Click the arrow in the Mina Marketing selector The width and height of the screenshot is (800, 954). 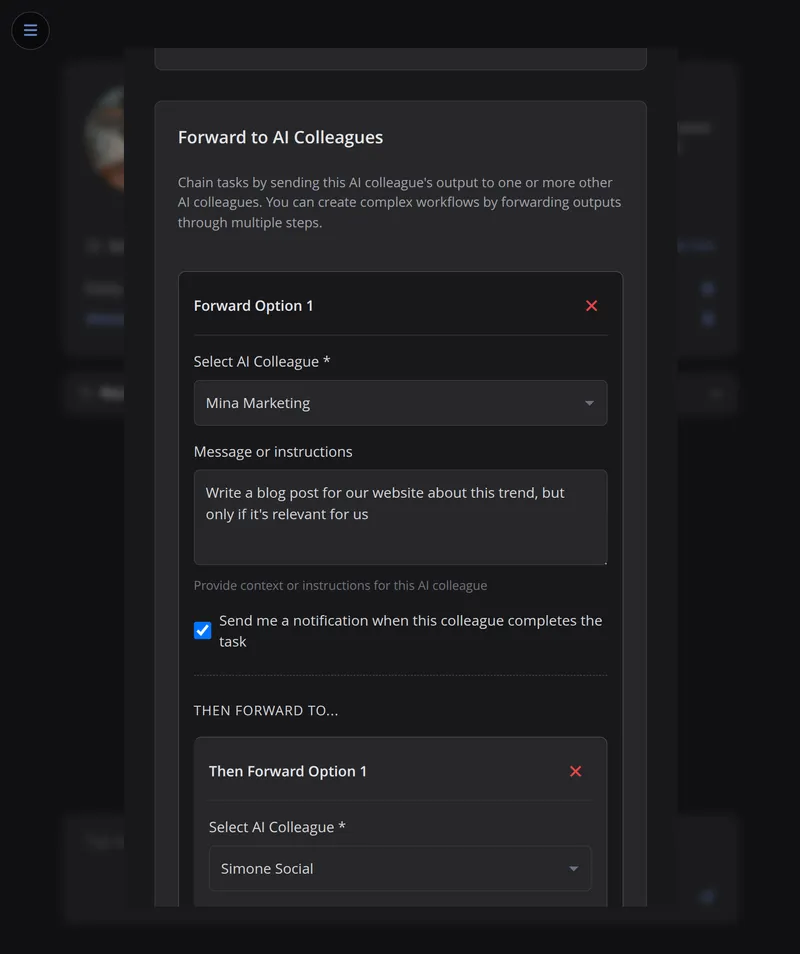tap(589, 403)
